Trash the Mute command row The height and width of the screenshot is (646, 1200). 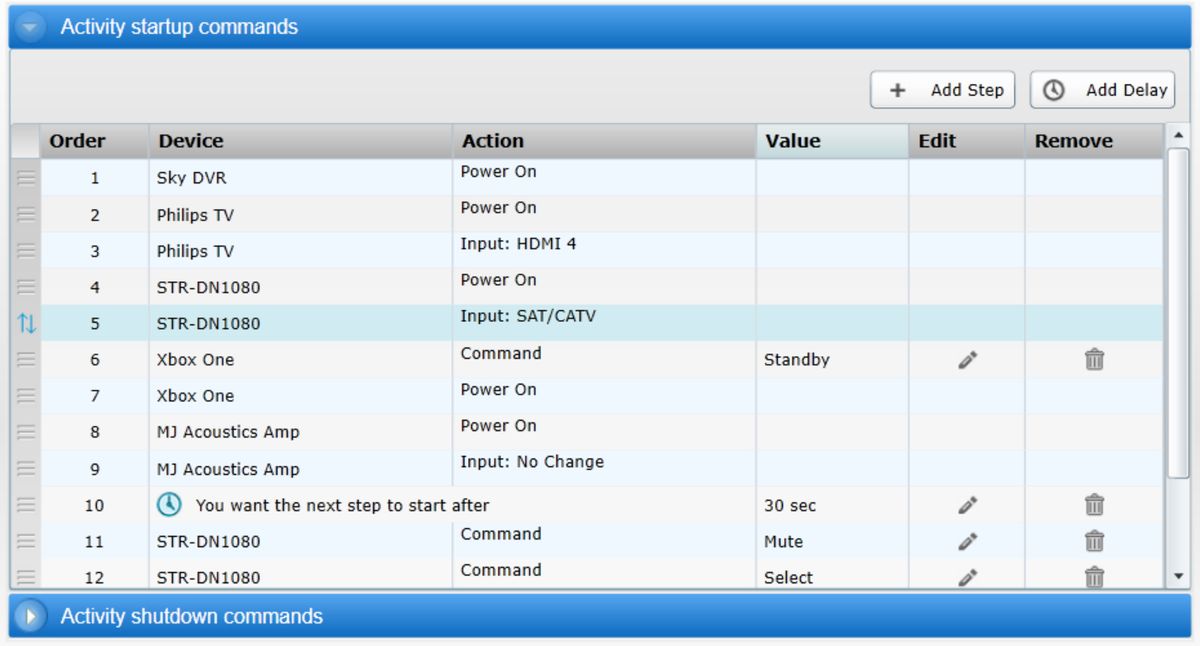click(x=1094, y=542)
